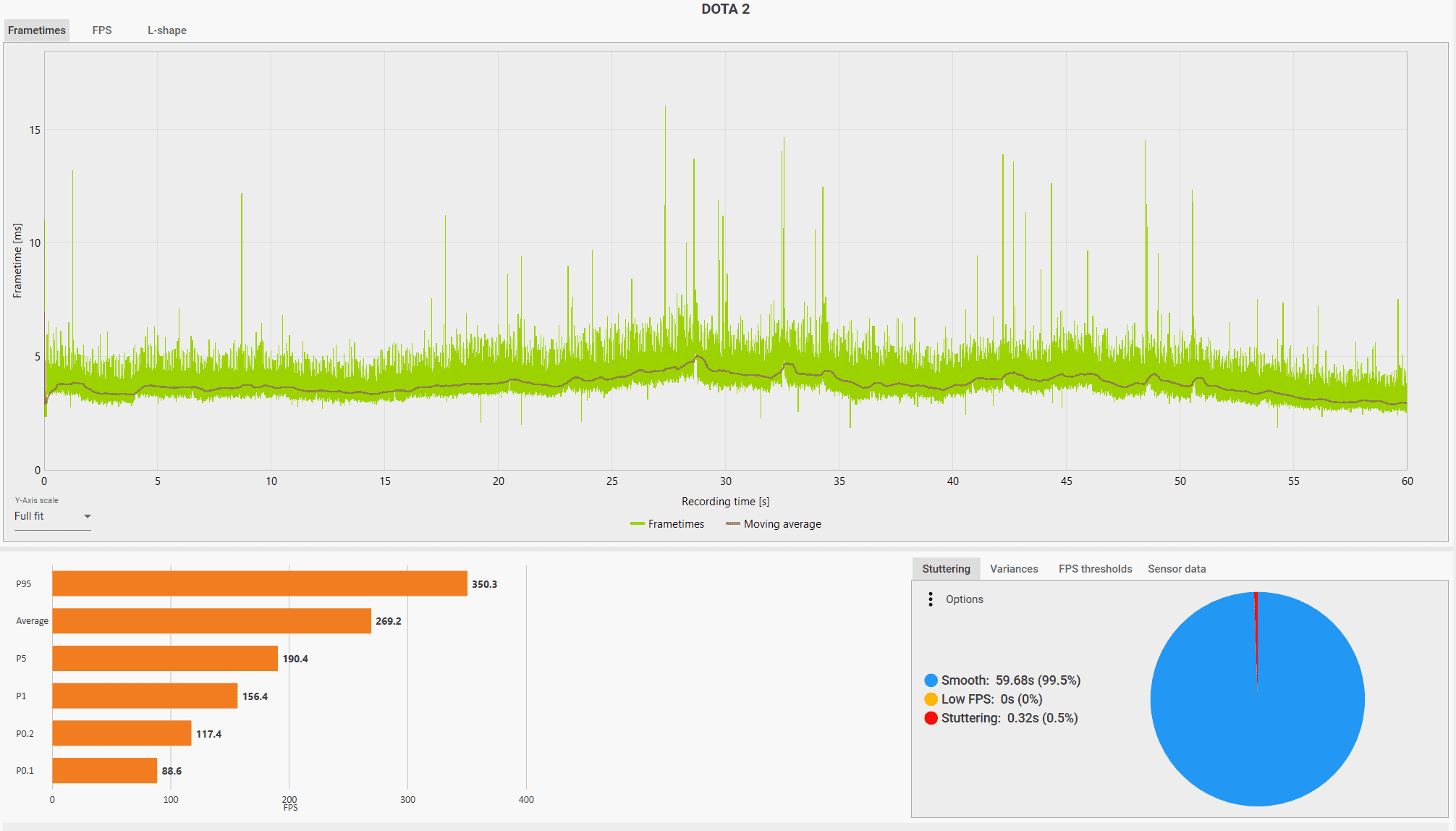This screenshot has height=831, width=1456.
Task: Click the 117.4 value label
Action: 208,734
